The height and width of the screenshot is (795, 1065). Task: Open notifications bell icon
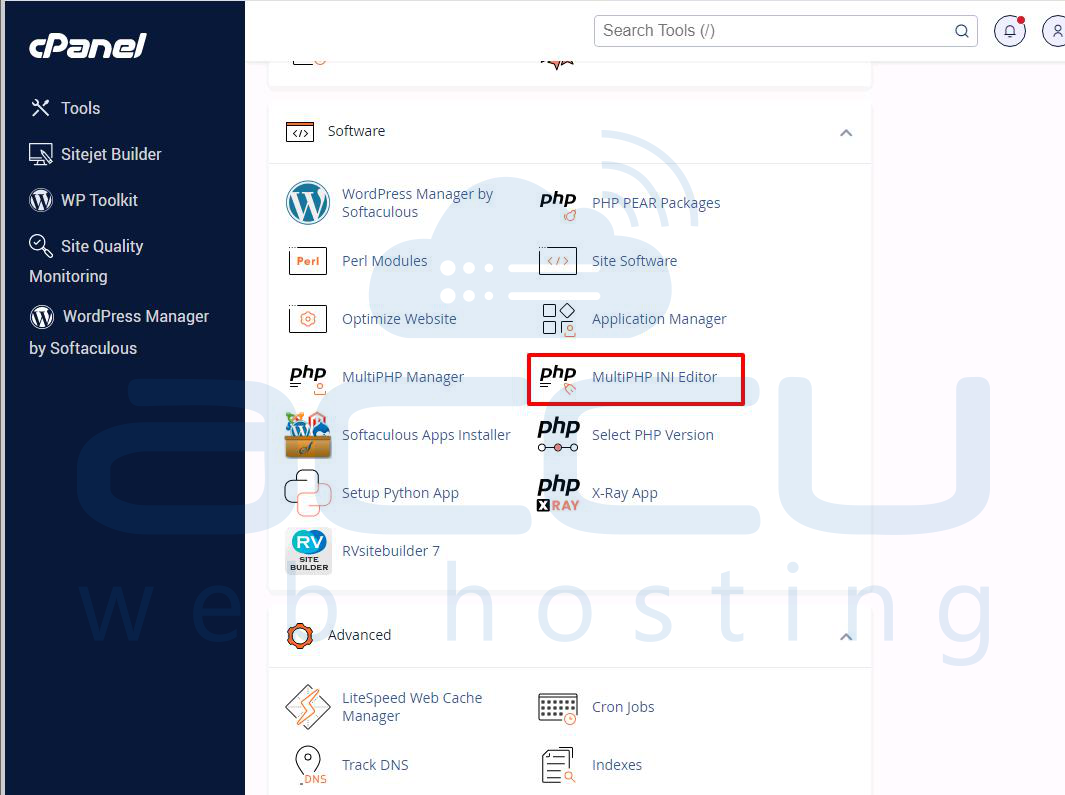click(x=1010, y=31)
